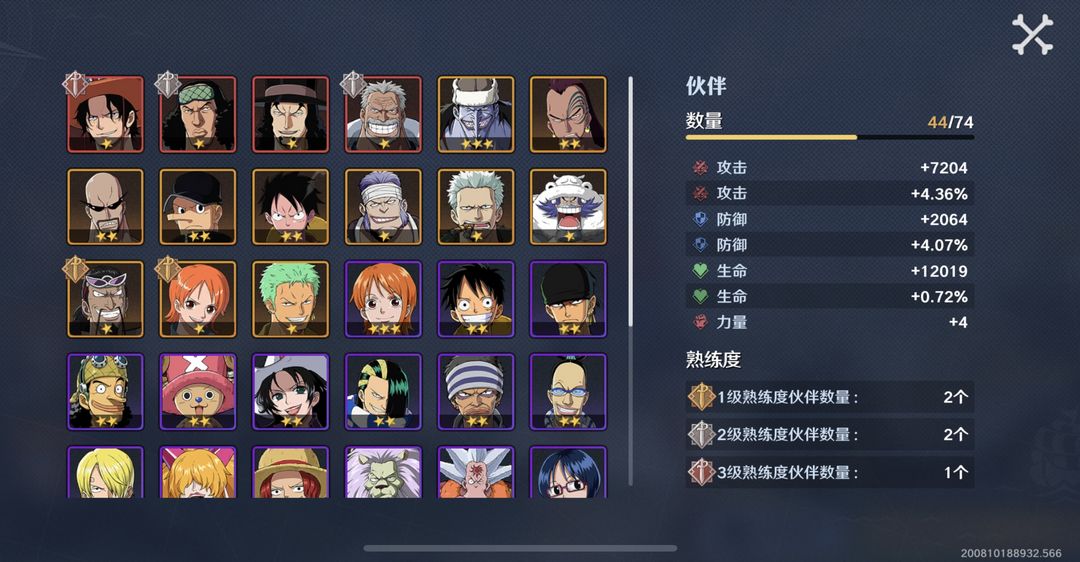The image size is (1080, 562).
Task: Select Smoker with cigars portrait
Action: click(476, 207)
